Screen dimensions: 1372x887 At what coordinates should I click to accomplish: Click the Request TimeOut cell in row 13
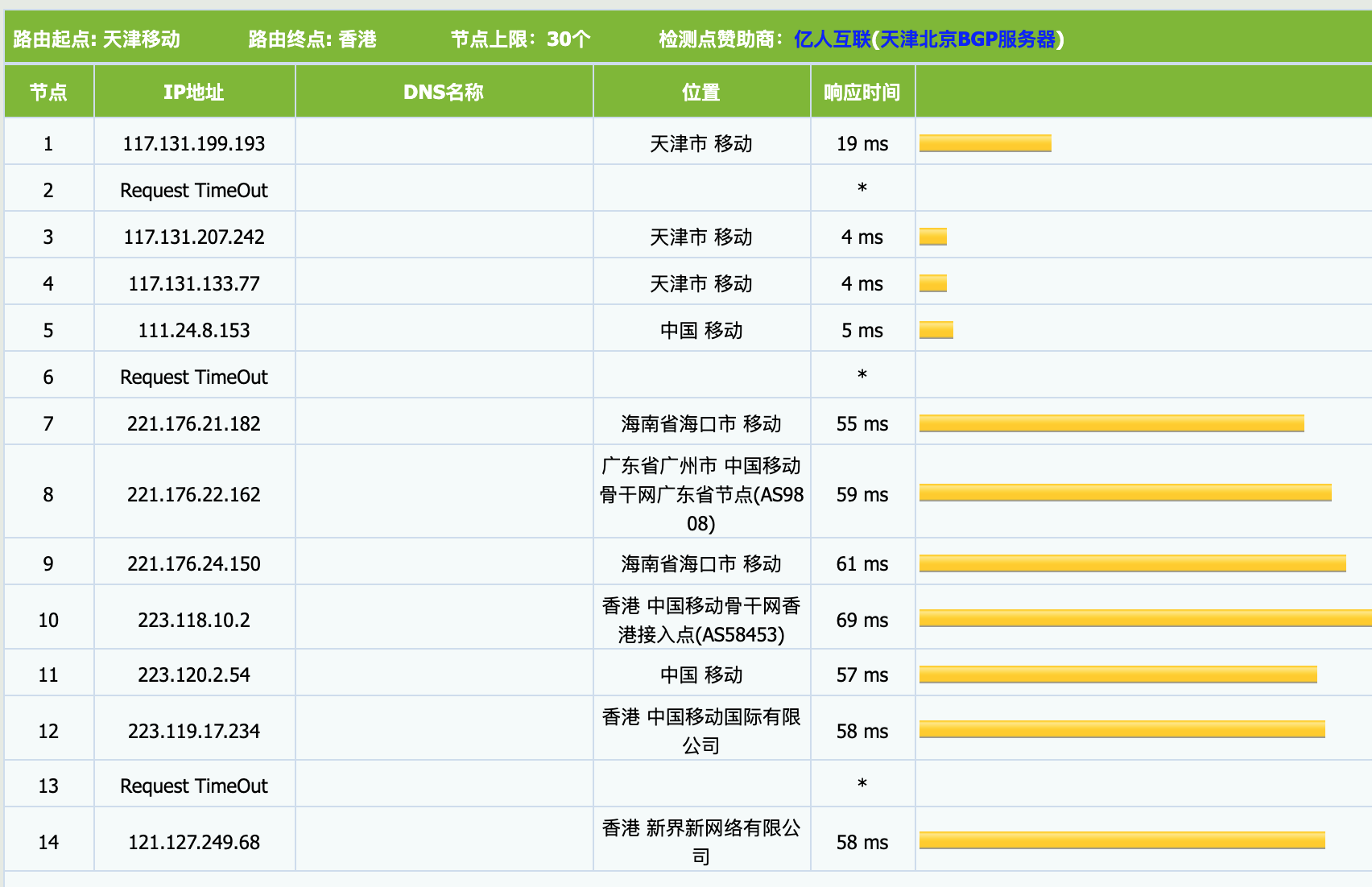click(194, 785)
